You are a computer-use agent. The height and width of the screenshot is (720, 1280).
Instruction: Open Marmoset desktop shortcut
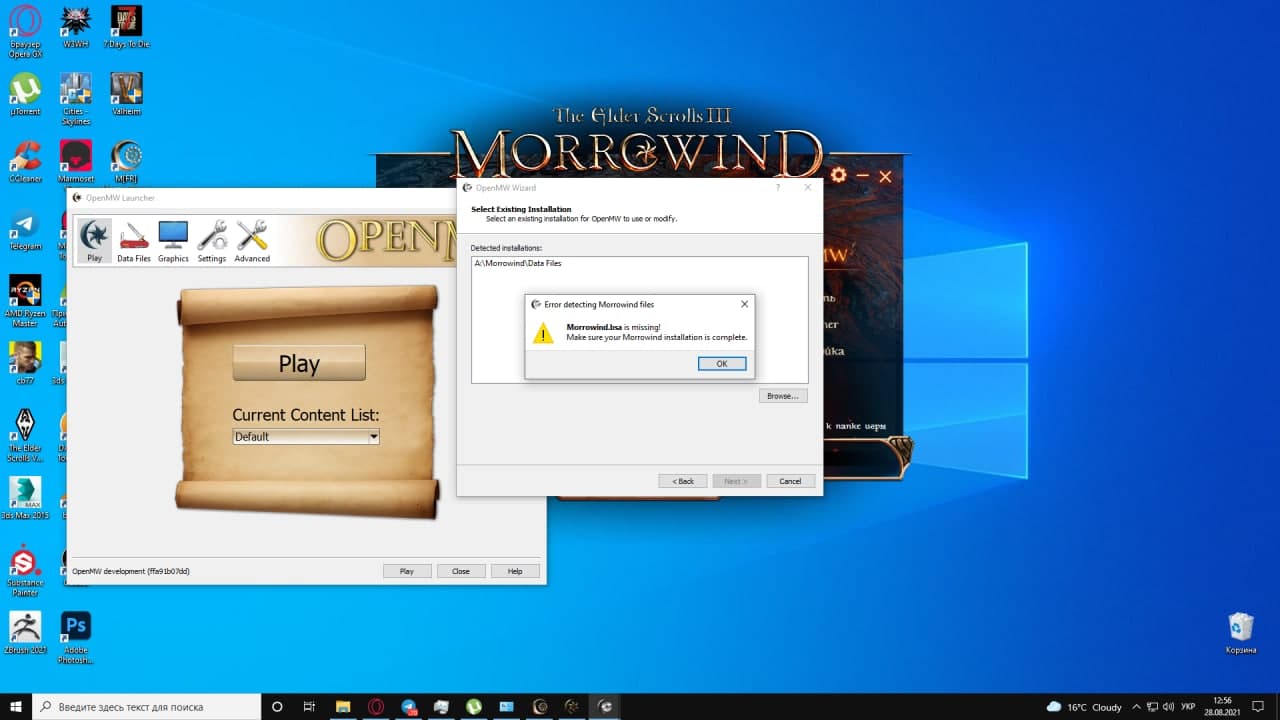pos(76,161)
